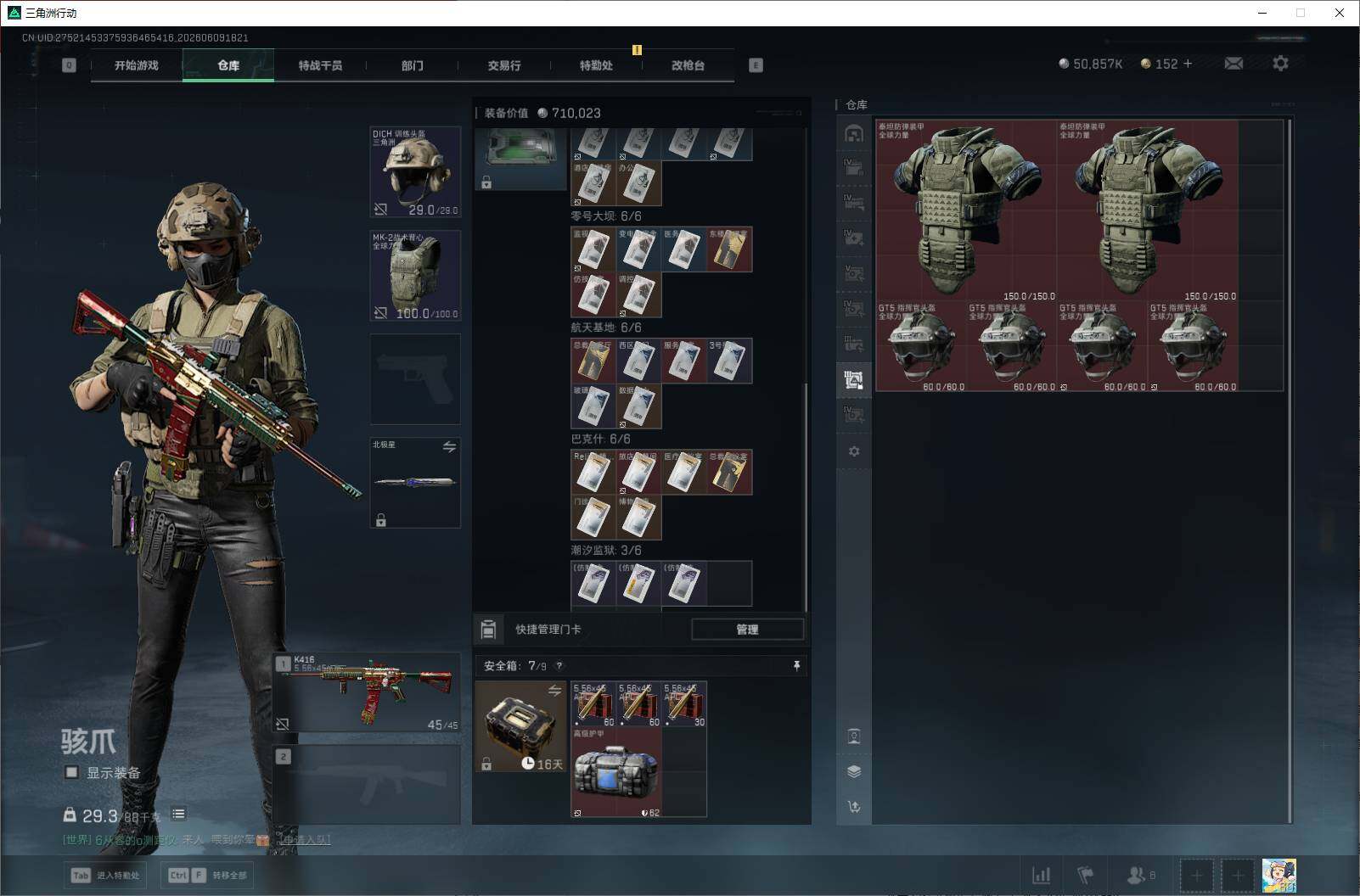This screenshot has height=896, width=1360.
Task: Open the 交易行 tab
Action: [x=503, y=65]
